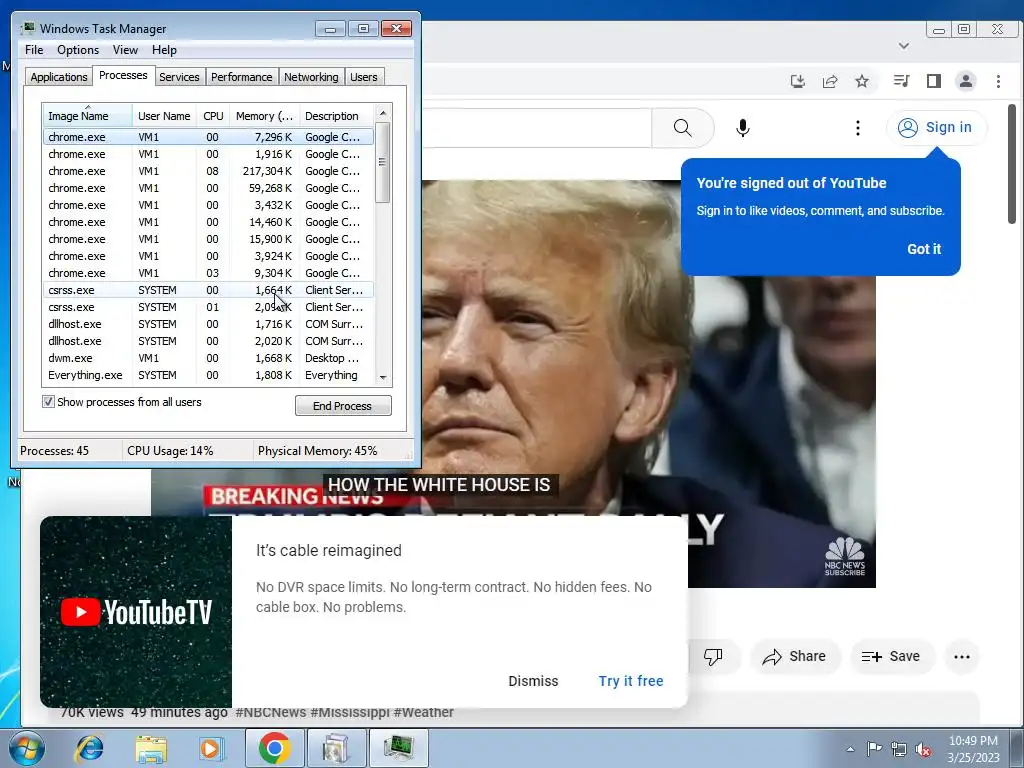This screenshot has width=1024, height=768.
Task: Click install app download icon in Chrome
Action: (x=797, y=81)
